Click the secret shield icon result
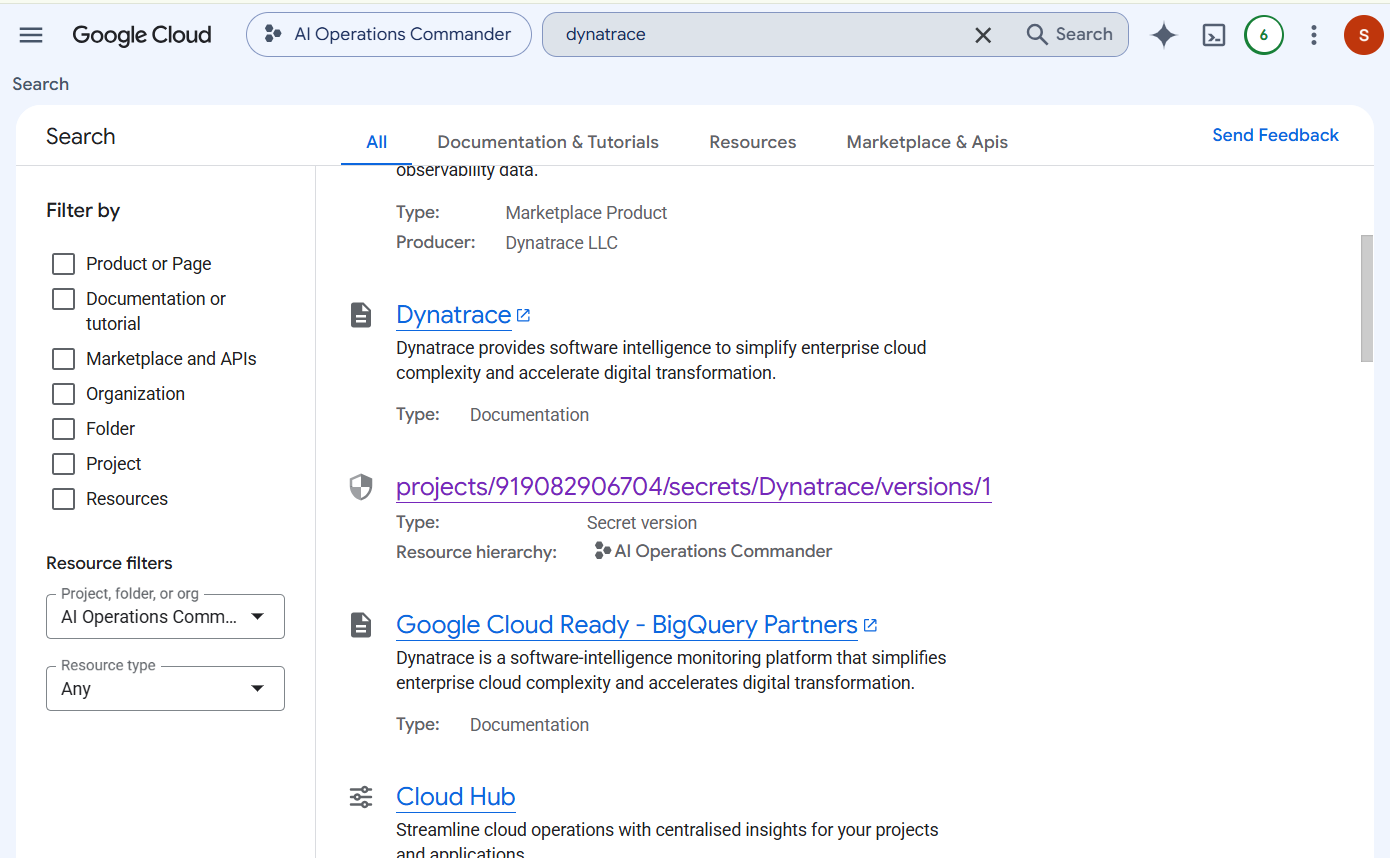 (360, 487)
